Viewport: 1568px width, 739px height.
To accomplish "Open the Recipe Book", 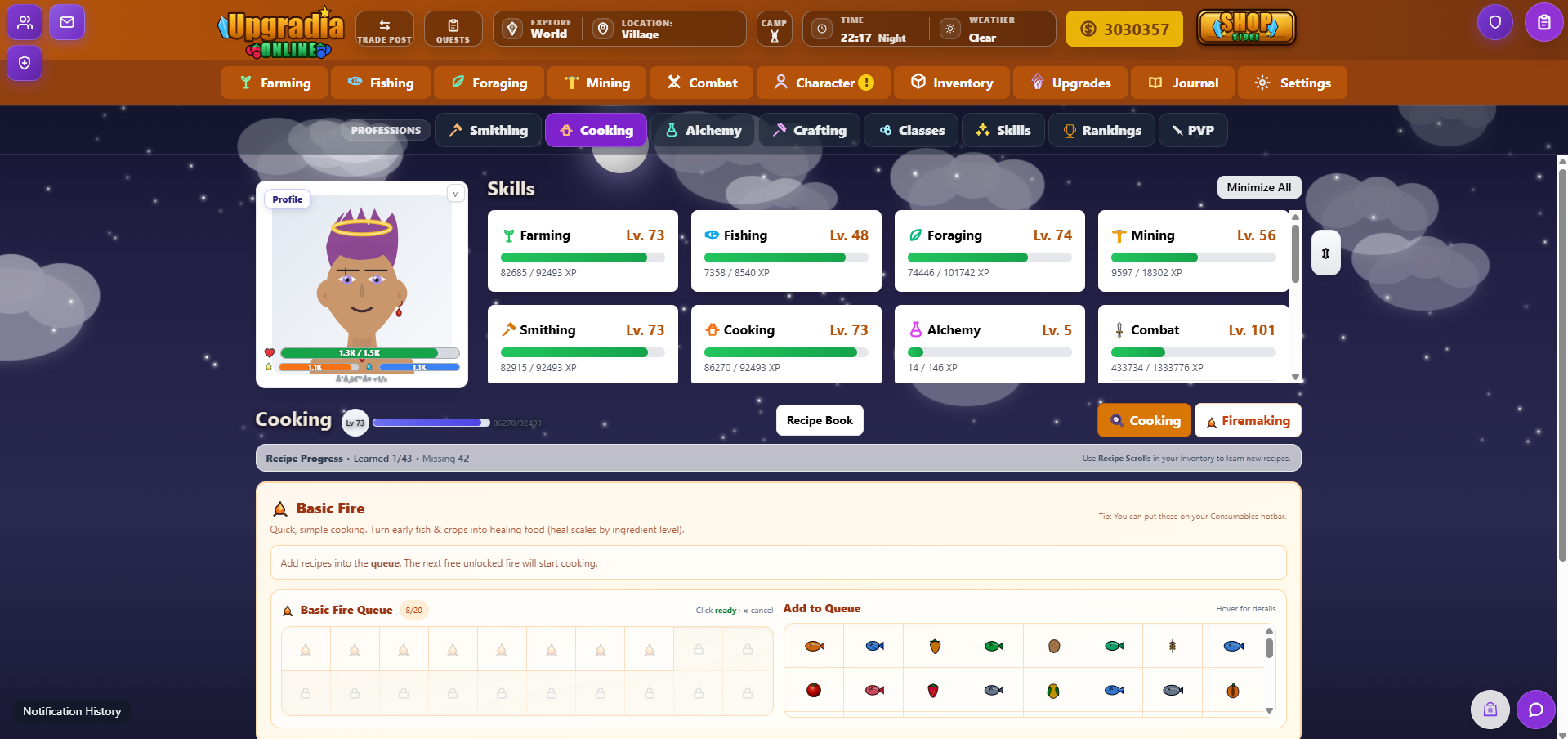I will point(820,420).
